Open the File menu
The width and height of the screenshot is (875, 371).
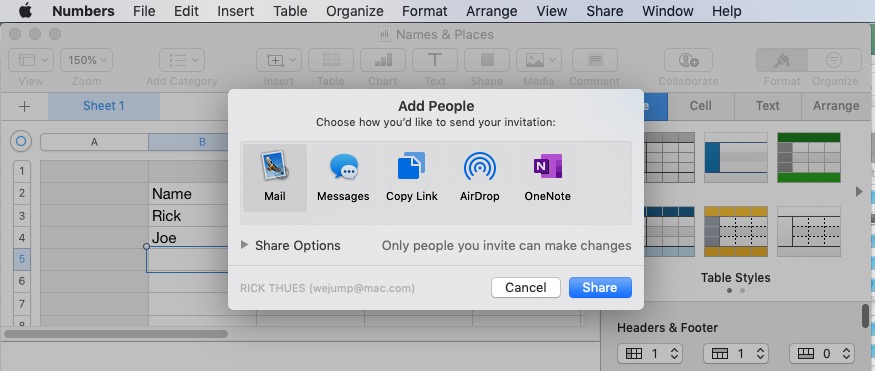point(144,11)
